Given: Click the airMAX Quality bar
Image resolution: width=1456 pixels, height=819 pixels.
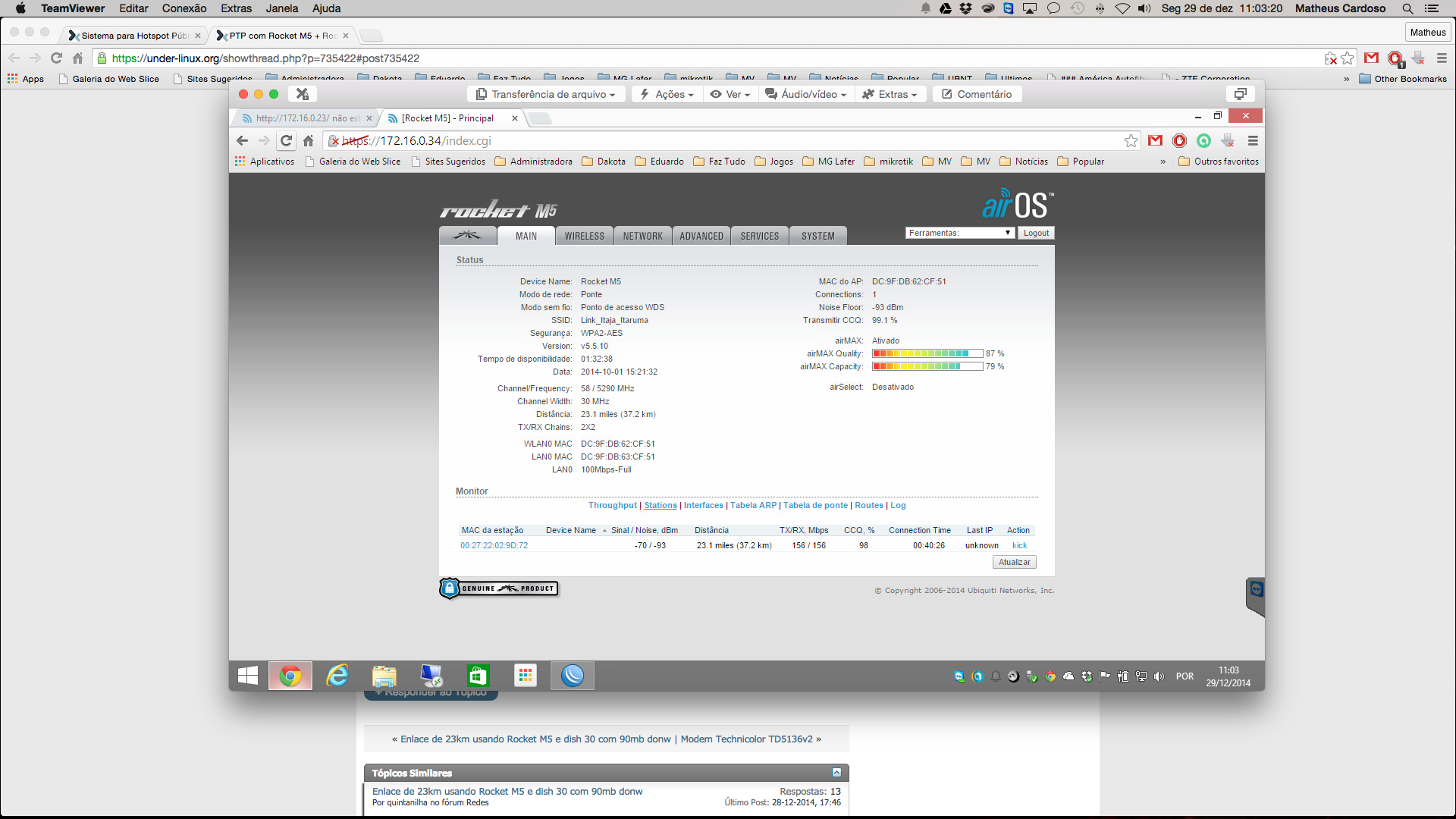Looking at the screenshot, I should (927, 353).
